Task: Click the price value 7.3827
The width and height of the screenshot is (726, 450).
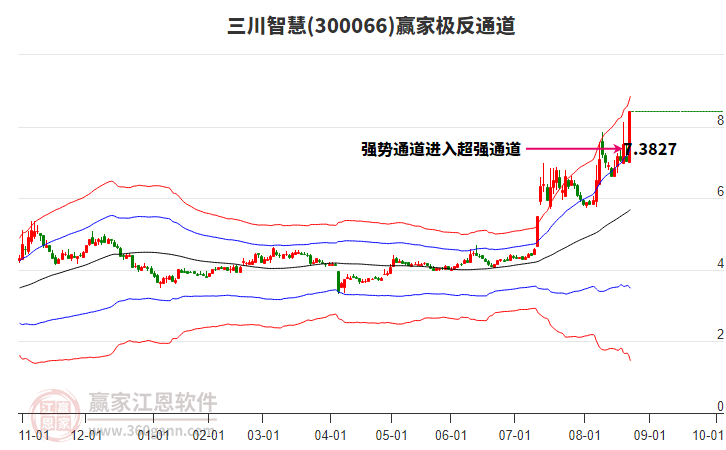Action: pos(650,149)
